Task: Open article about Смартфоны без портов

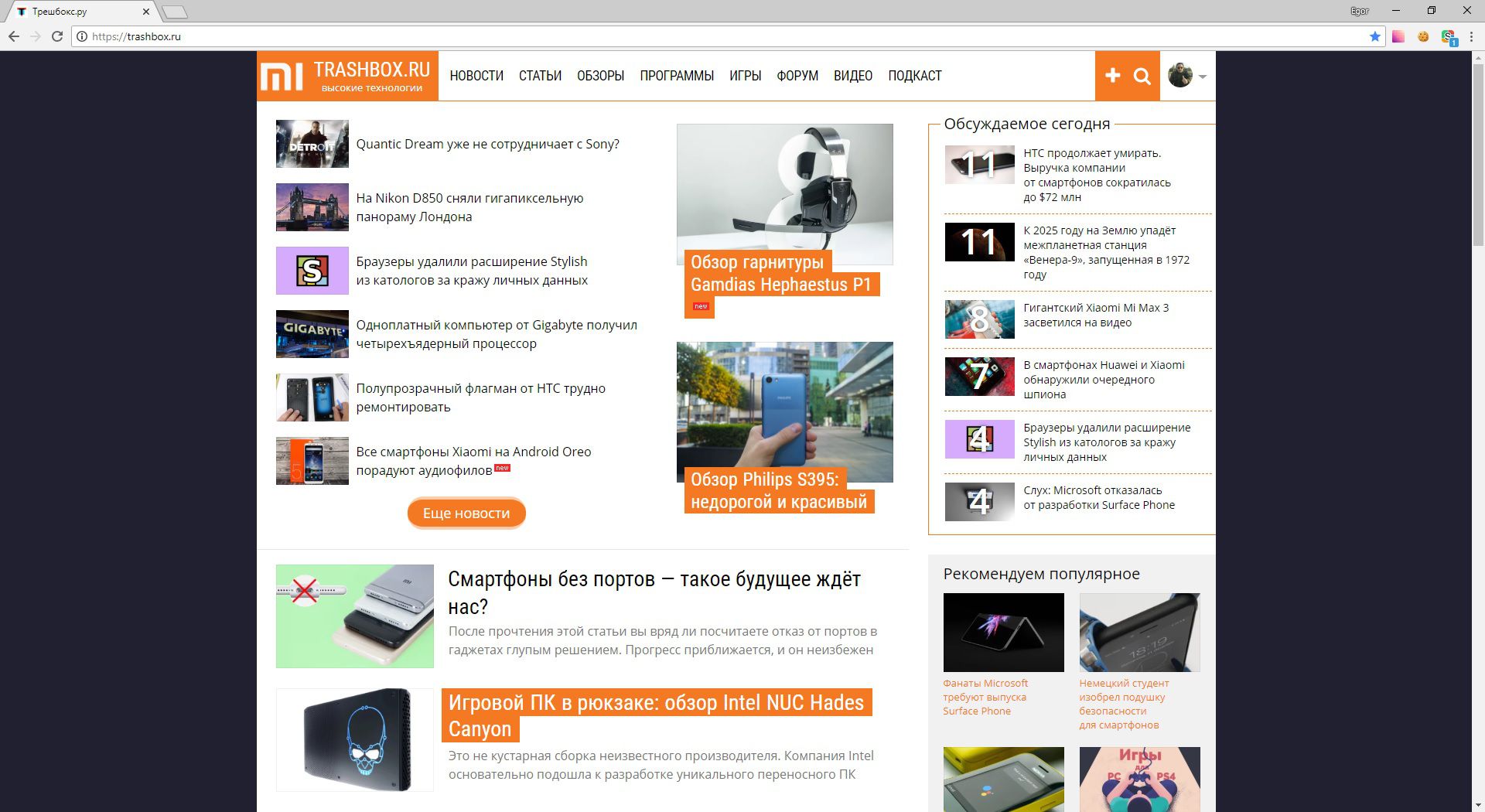Action: (x=654, y=592)
